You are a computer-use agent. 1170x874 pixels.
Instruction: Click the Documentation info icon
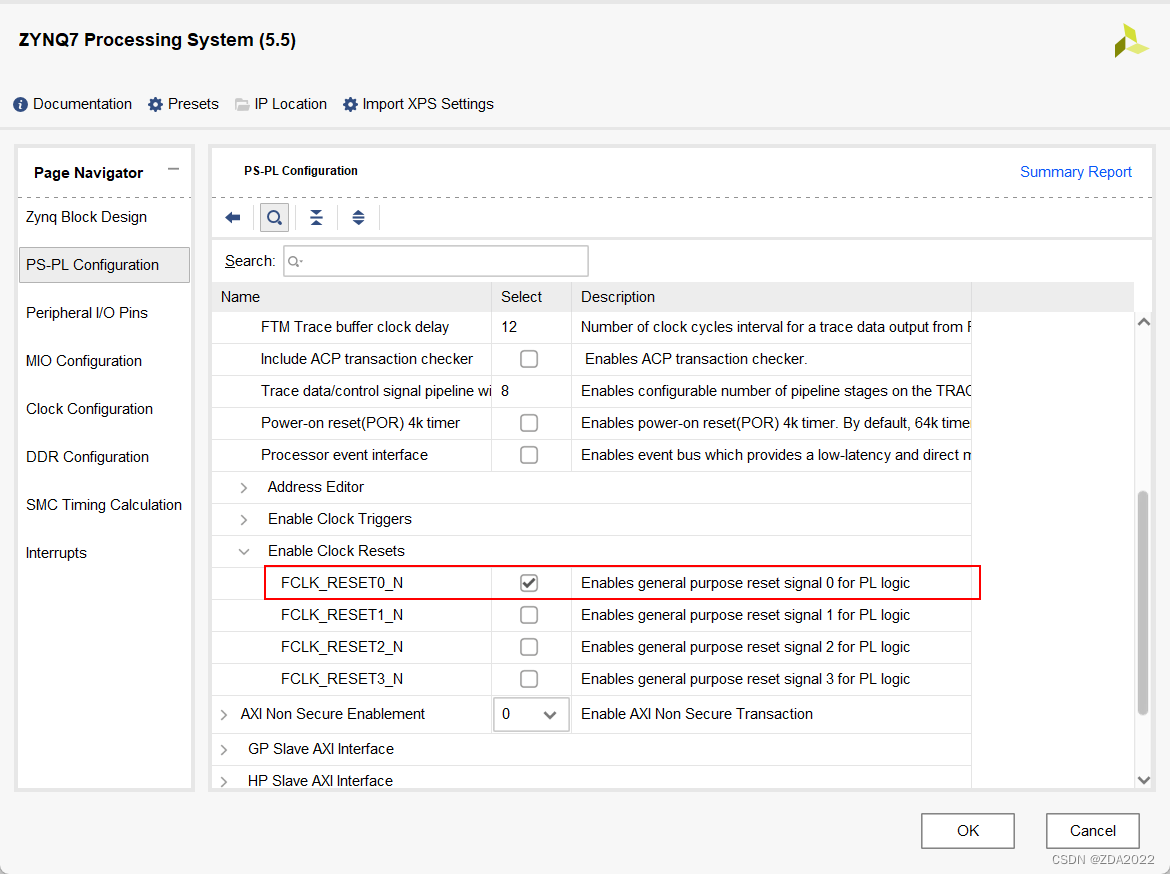point(20,104)
